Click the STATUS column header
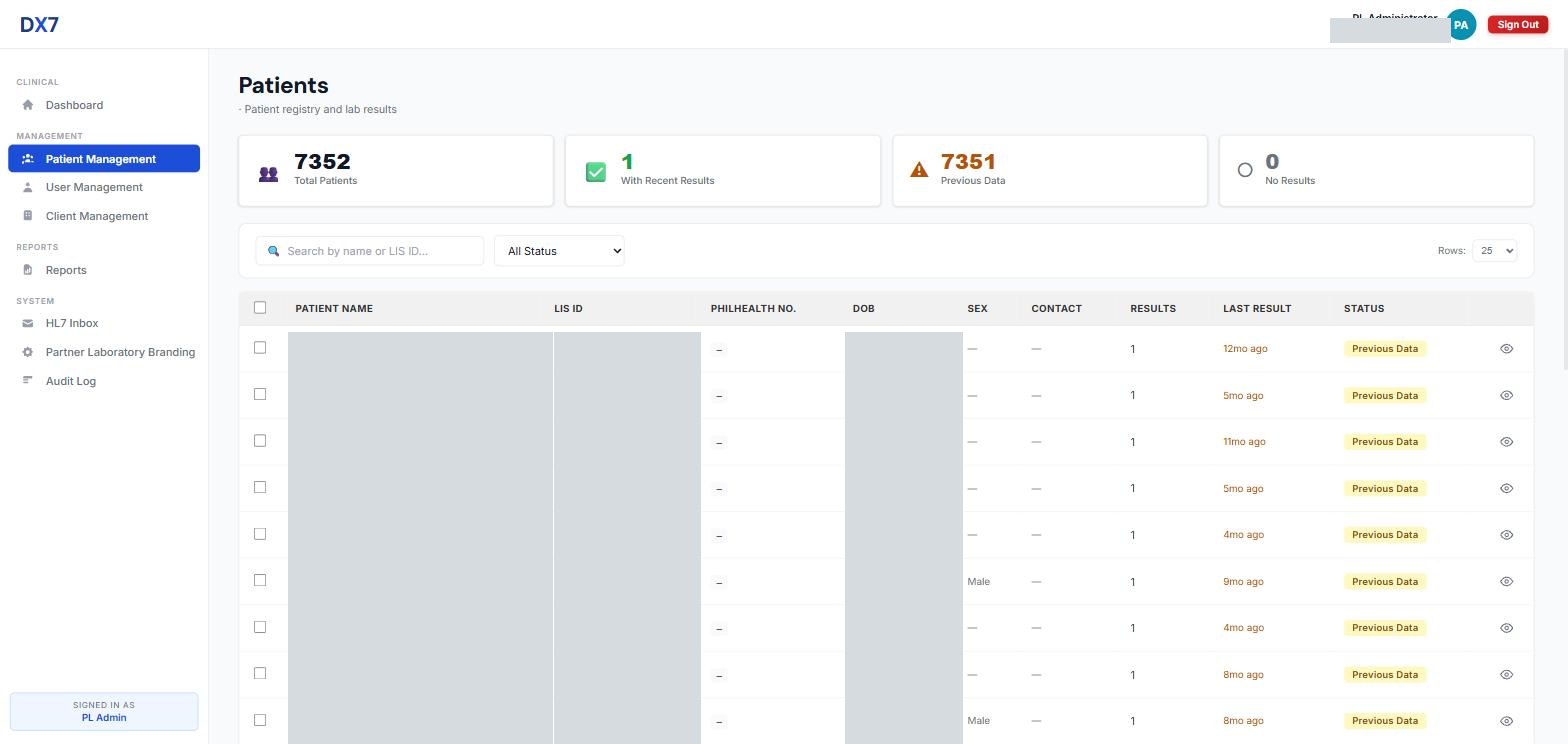 [1364, 308]
